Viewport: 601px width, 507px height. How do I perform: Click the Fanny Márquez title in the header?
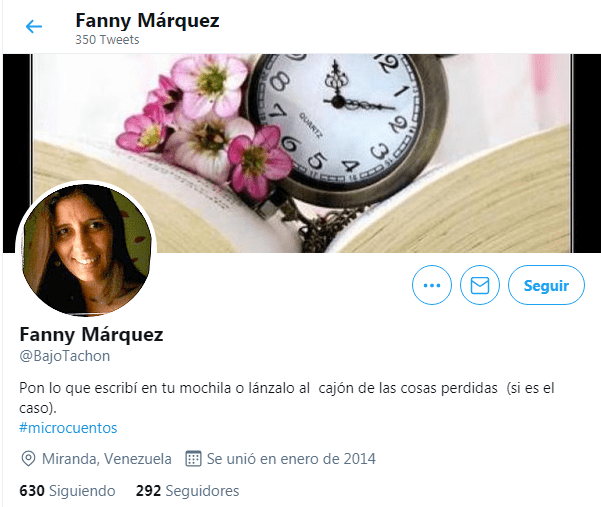tap(147, 20)
